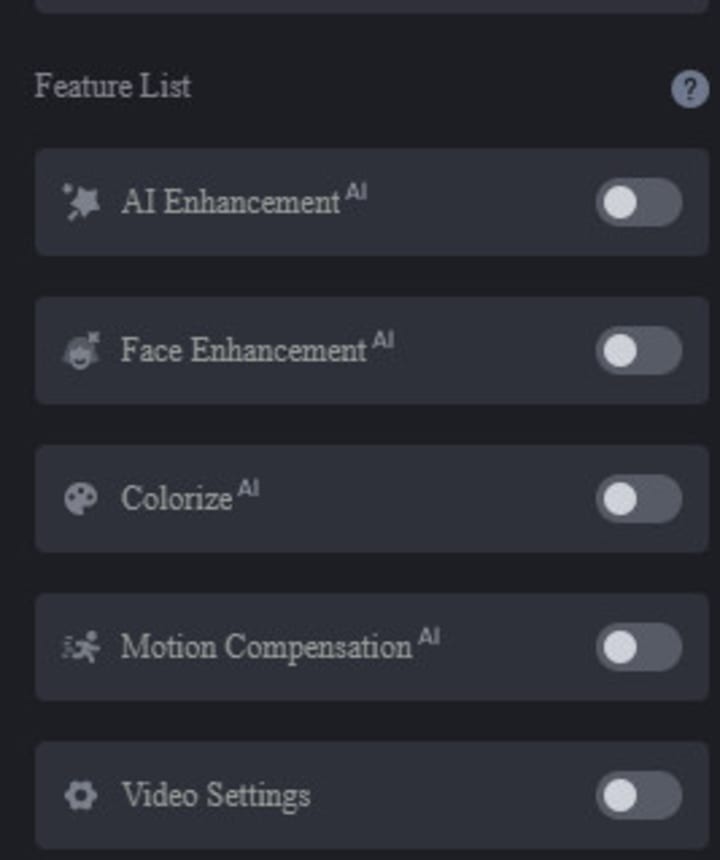Click the Motion Compensation label text
720x860 pixels.
pos(266,647)
